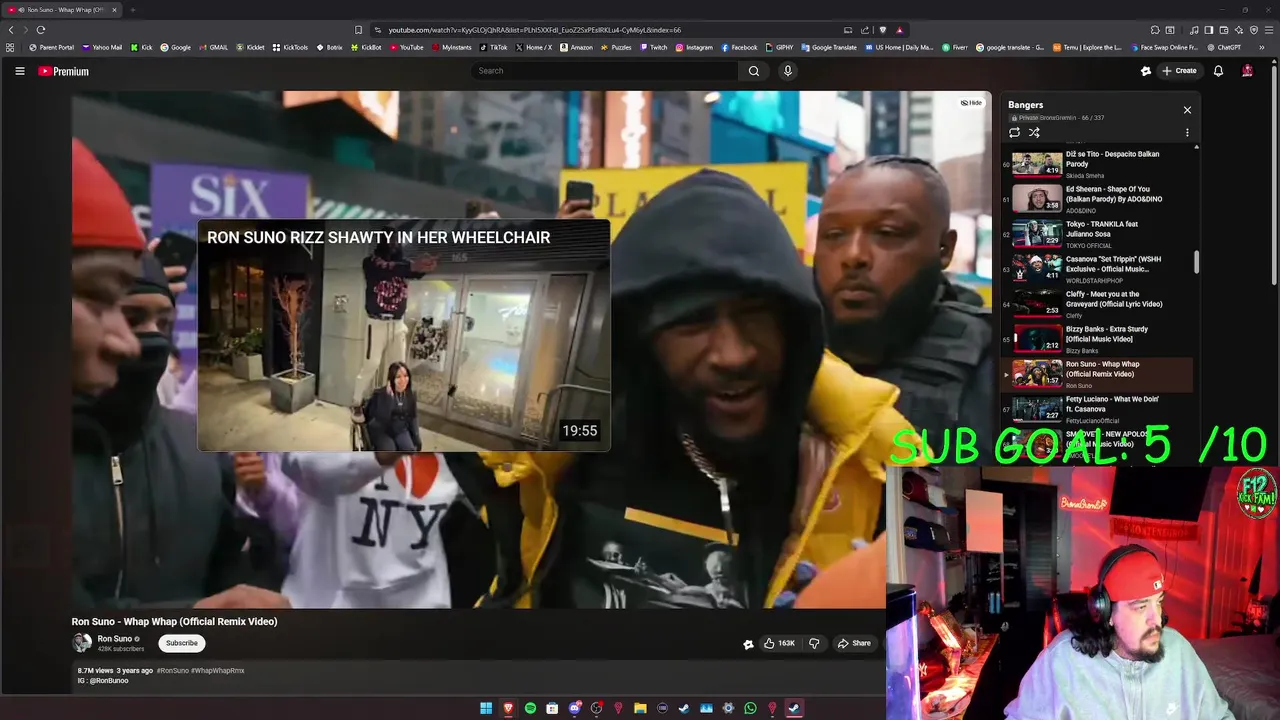1280x720 pixels.
Task: Open the YouTube guide hamburger menu
Action: 19,71
